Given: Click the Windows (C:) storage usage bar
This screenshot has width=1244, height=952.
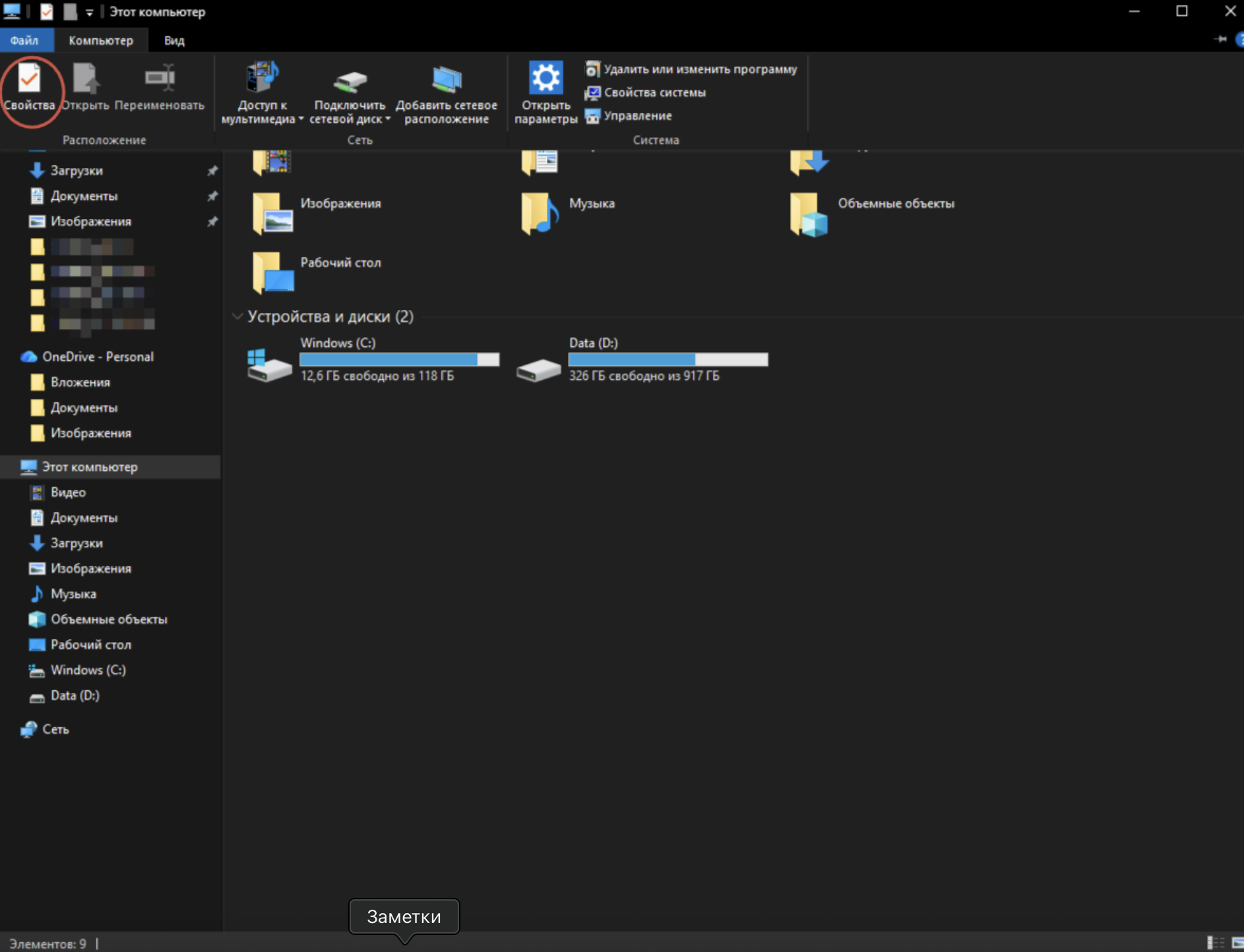Looking at the screenshot, I should pyautogui.click(x=399, y=359).
